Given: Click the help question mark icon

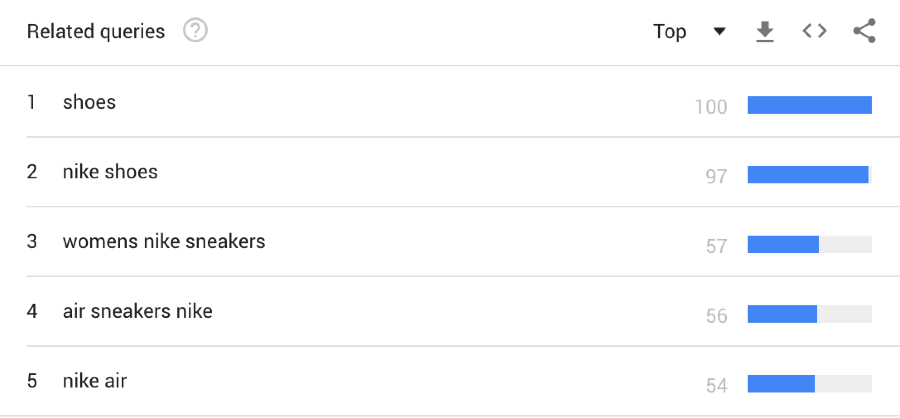Looking at the screenshot, I should tap(195, 31).
